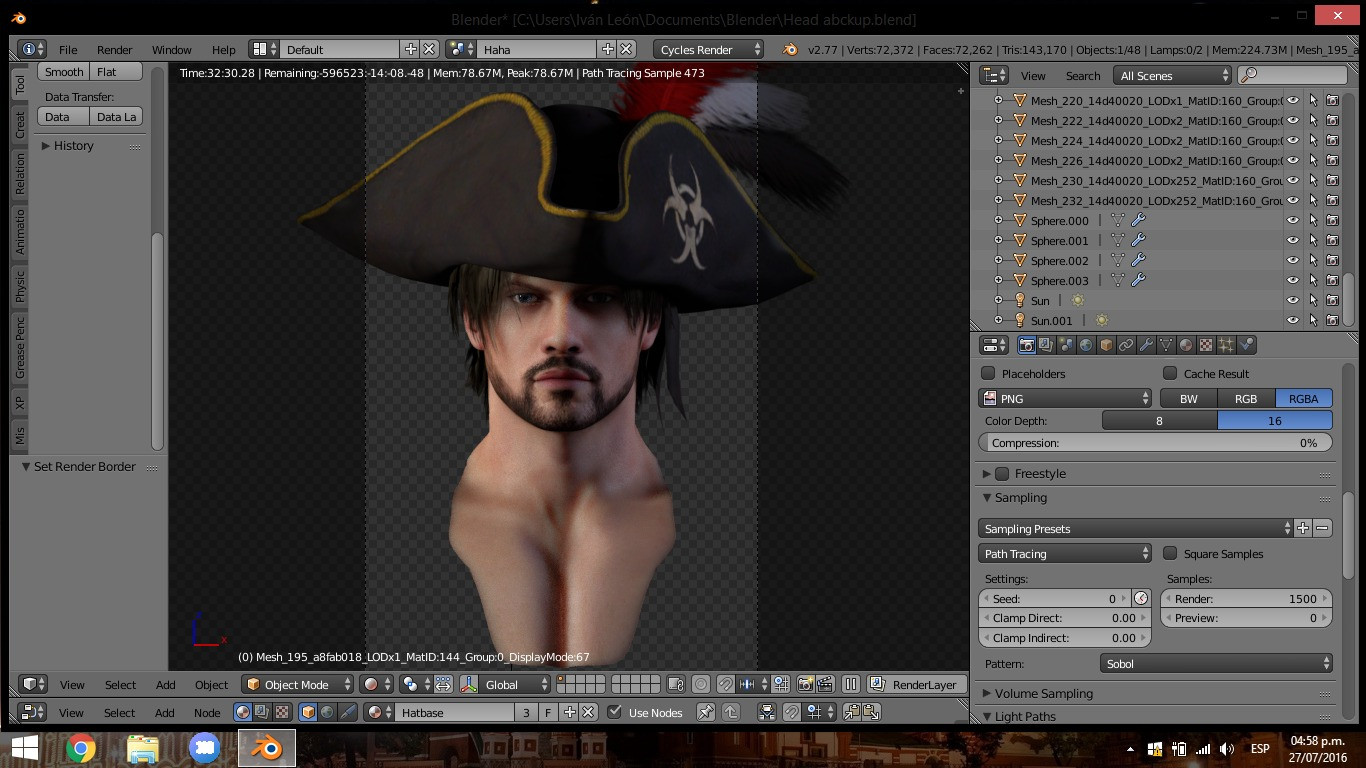Select RGB color mode
The height and width of the screenshot is (768, 1366).
tap(1246, 398)
